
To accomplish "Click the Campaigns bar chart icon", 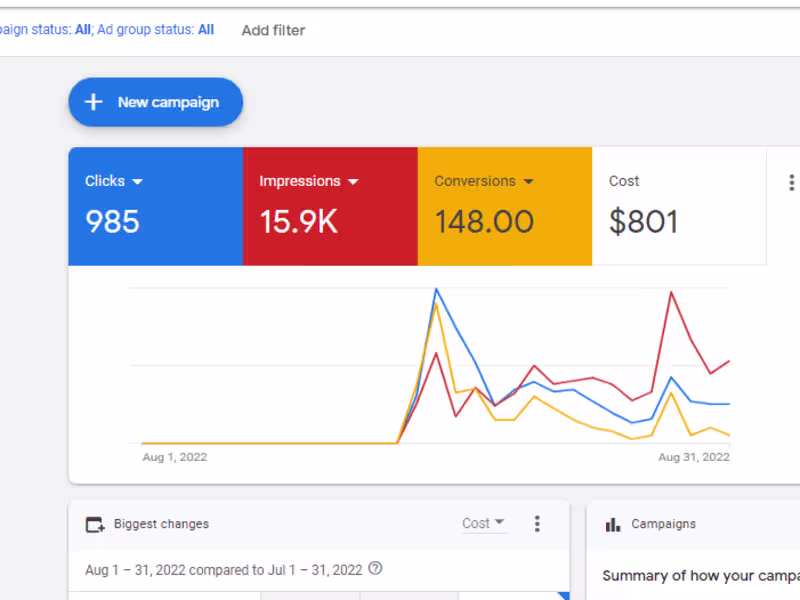I will [612, 524].
